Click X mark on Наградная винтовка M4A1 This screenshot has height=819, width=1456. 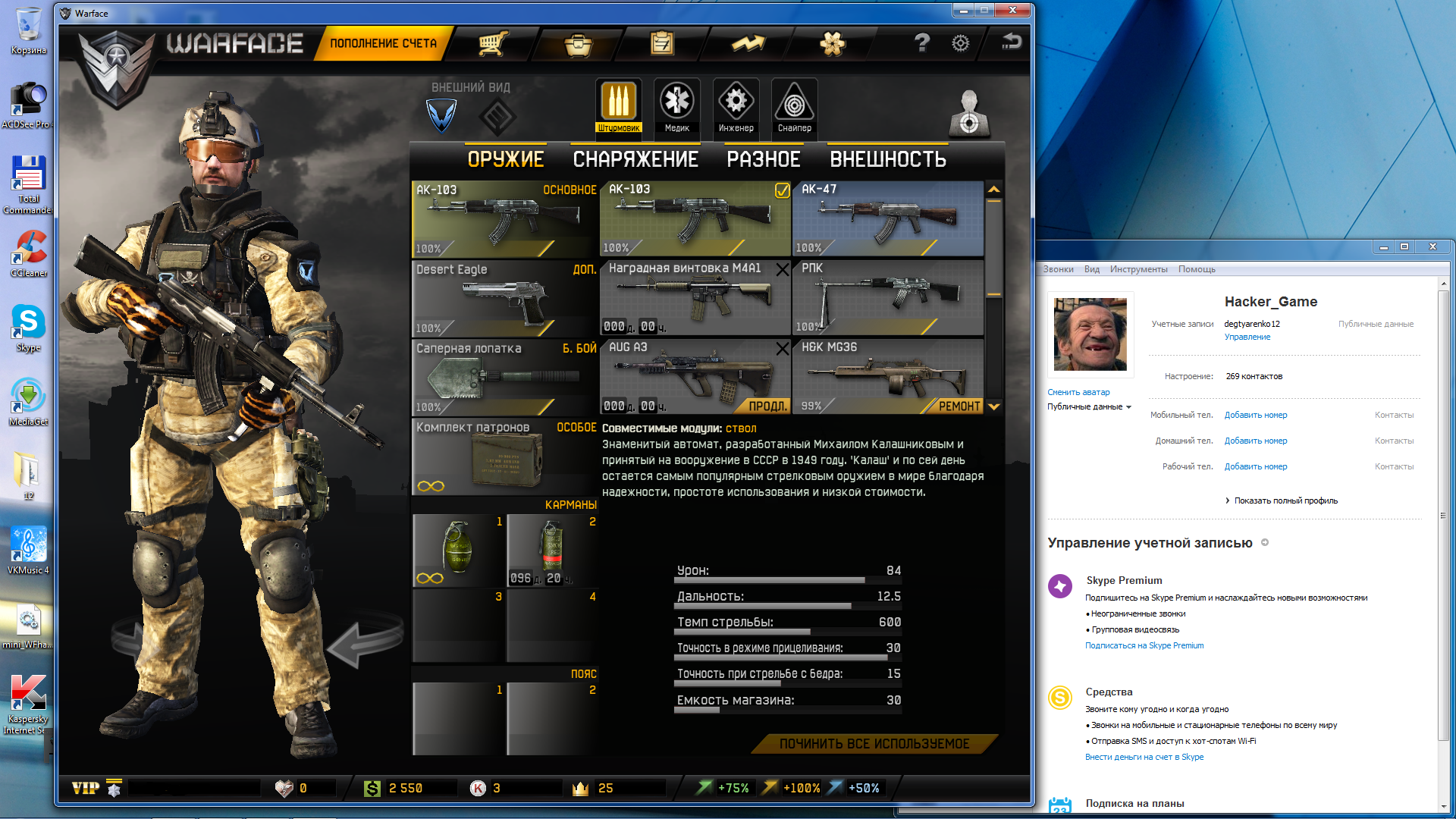782,269
